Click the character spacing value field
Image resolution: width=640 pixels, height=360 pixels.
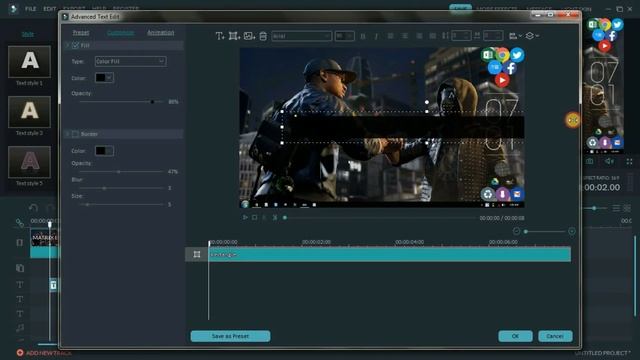[493, 36]
